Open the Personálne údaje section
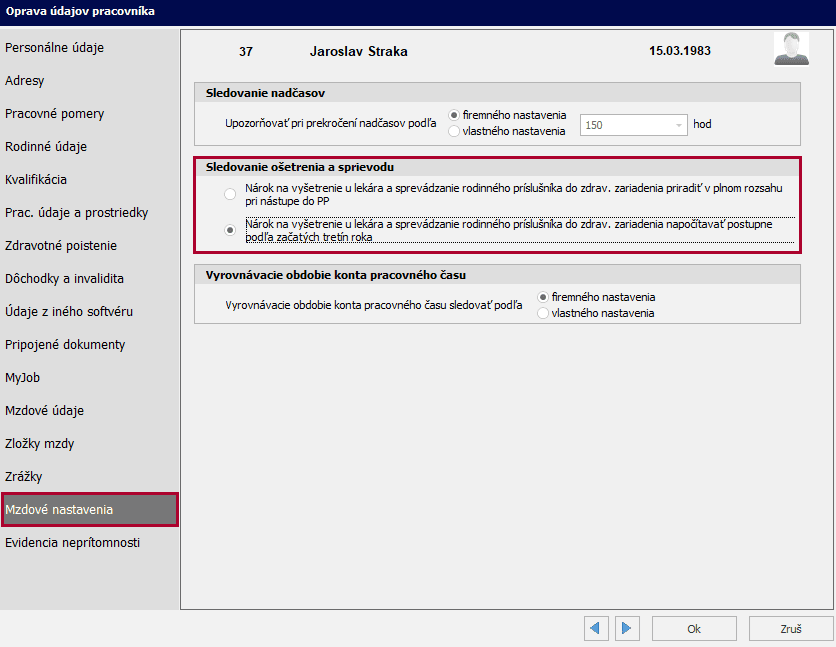Viewport: 836px width, 647px height. 54,48
